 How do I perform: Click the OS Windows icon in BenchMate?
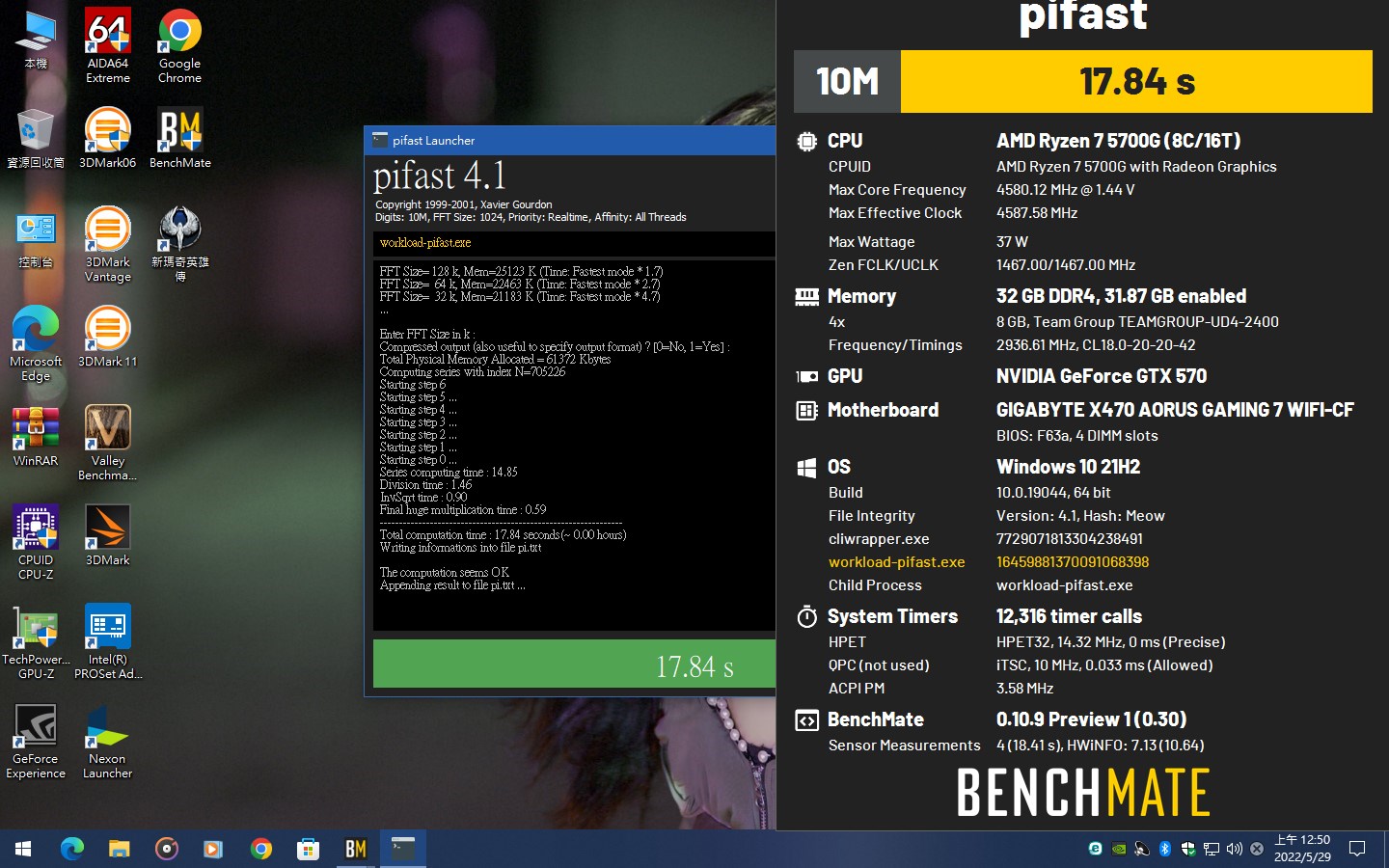(807, 468)
